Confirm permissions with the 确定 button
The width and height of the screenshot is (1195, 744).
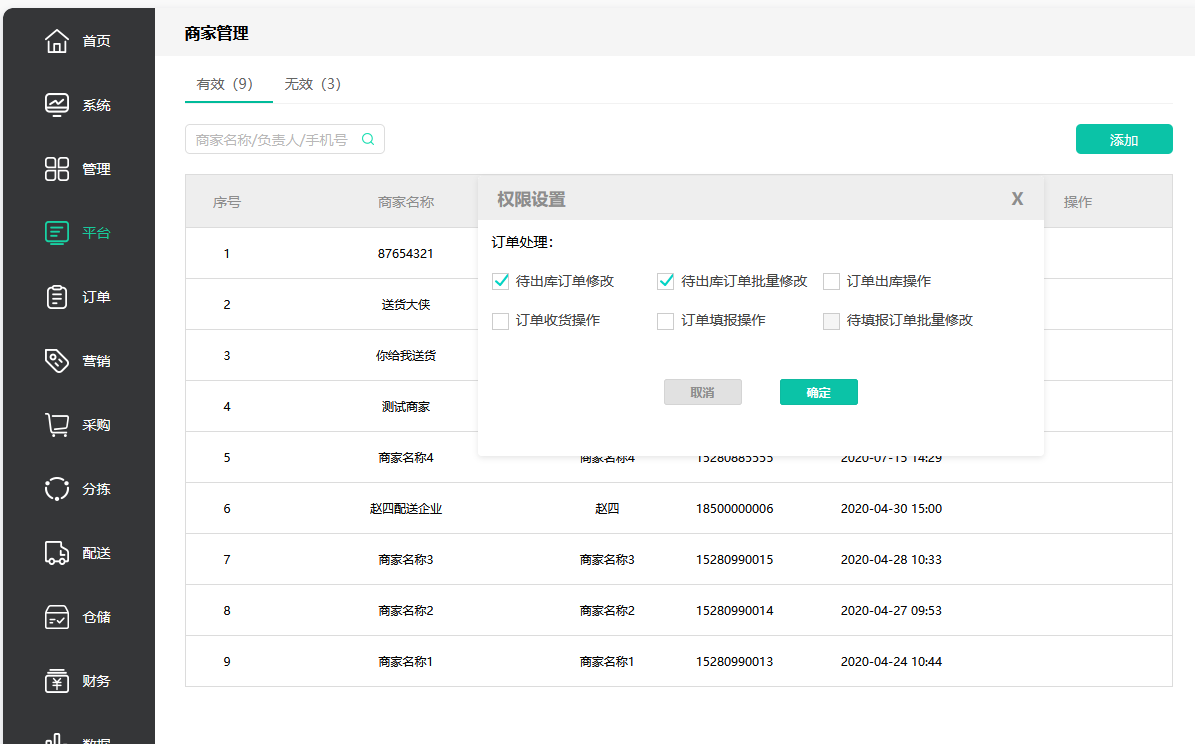(x=818, y=392)
